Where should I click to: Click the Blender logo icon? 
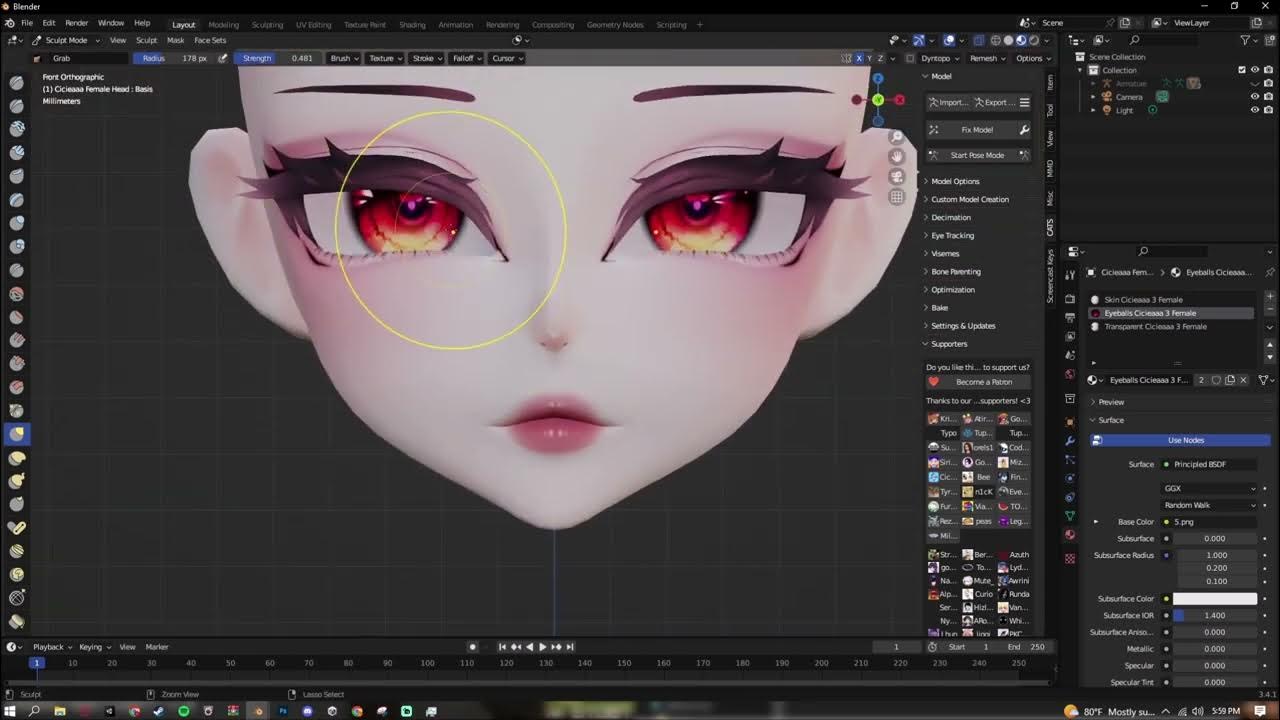pos(9,23)
